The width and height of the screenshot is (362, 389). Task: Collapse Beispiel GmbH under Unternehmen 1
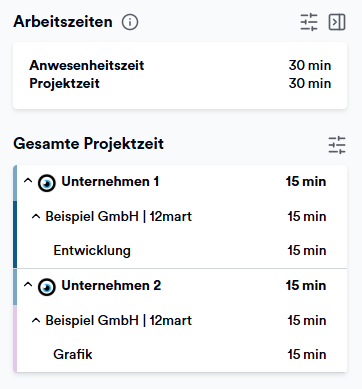click(x=36, y=217)
